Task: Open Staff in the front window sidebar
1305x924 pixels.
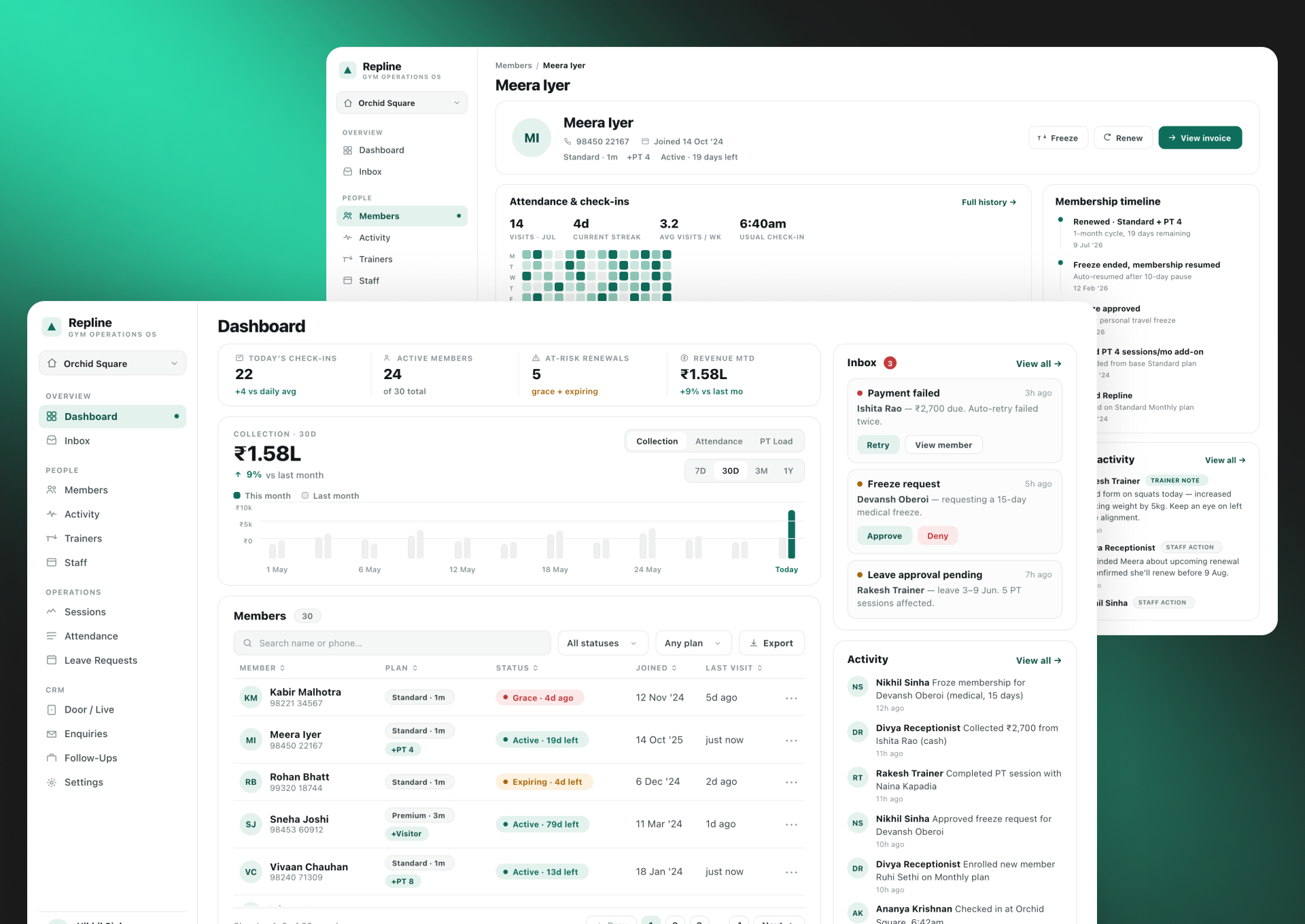Action: (x=112, y=563)
